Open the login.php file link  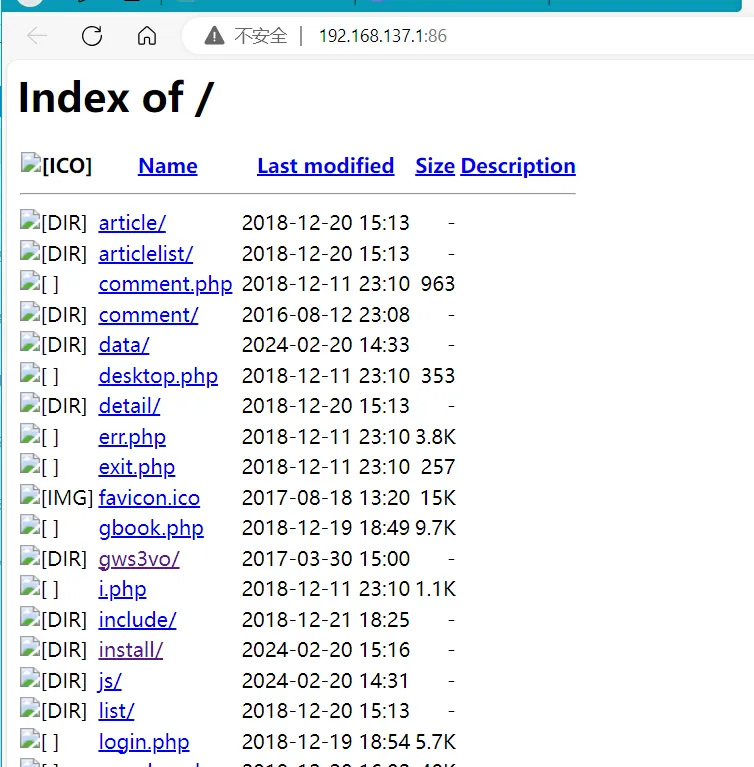pos(143,742)
